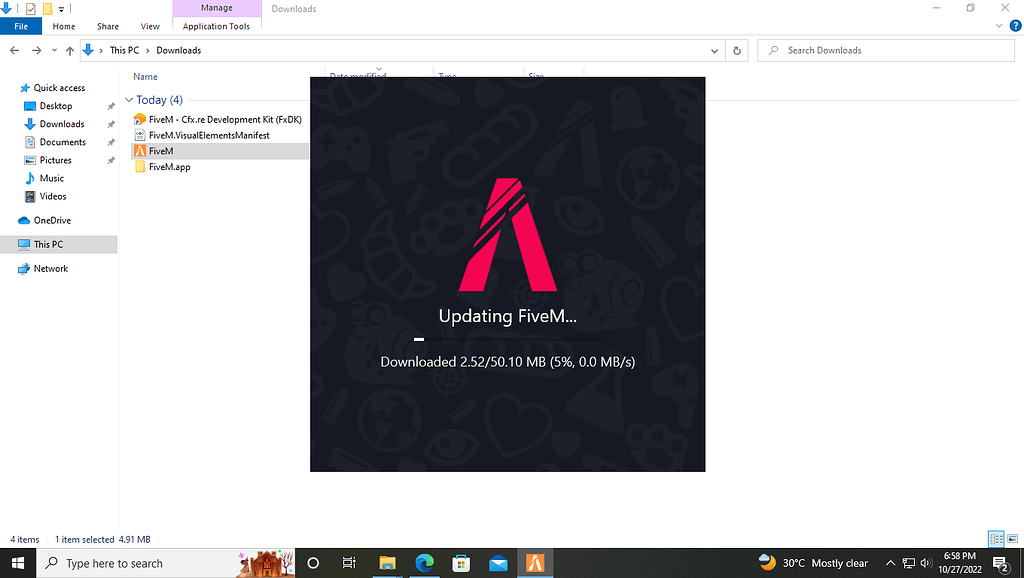1024x578 pixels.
Task: Open Mail from the taskbar
Action: pyautogui.click(x=498, y=563)
